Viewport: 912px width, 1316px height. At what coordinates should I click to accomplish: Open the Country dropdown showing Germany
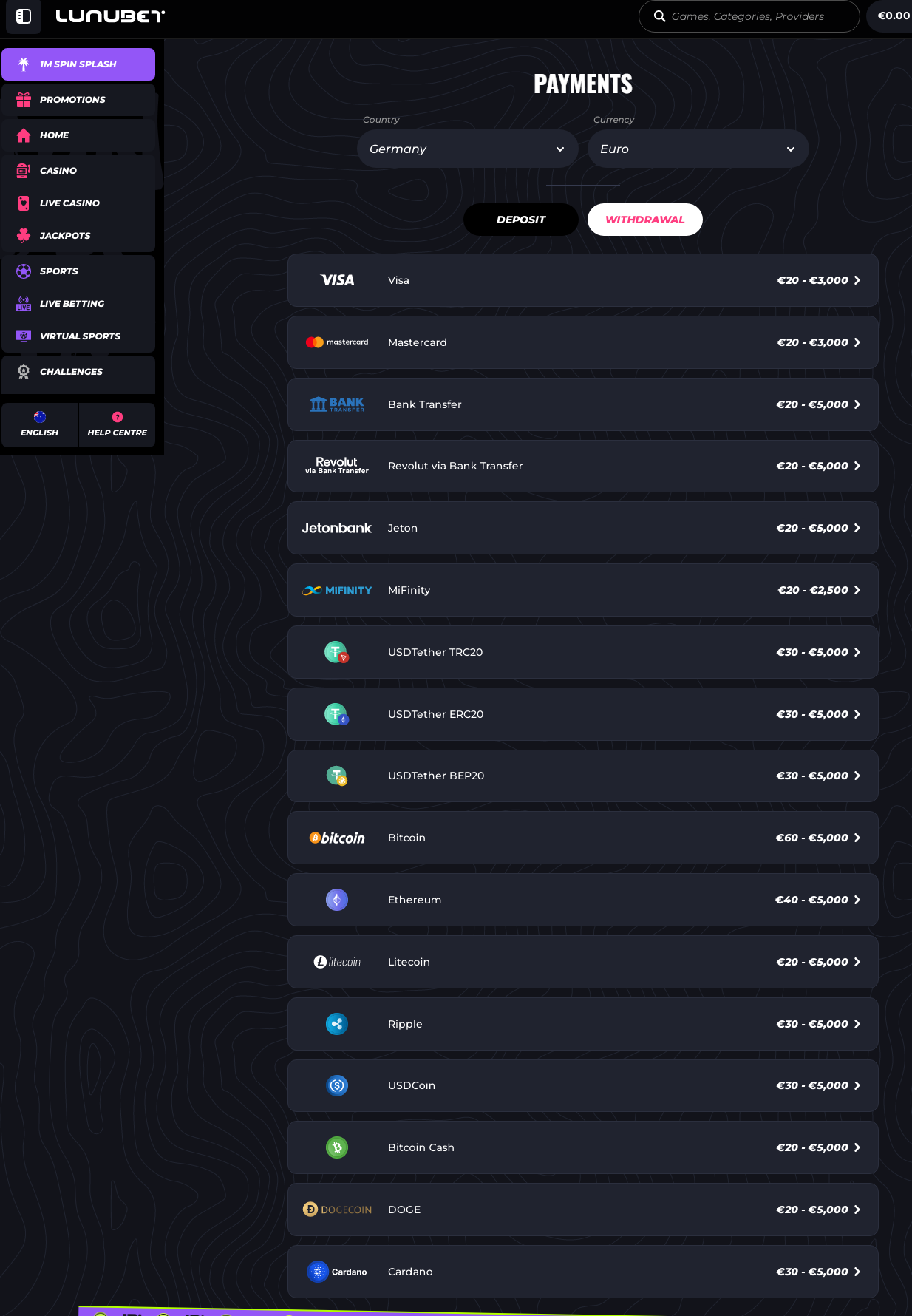pyautogui.click(x=468, y=149)
